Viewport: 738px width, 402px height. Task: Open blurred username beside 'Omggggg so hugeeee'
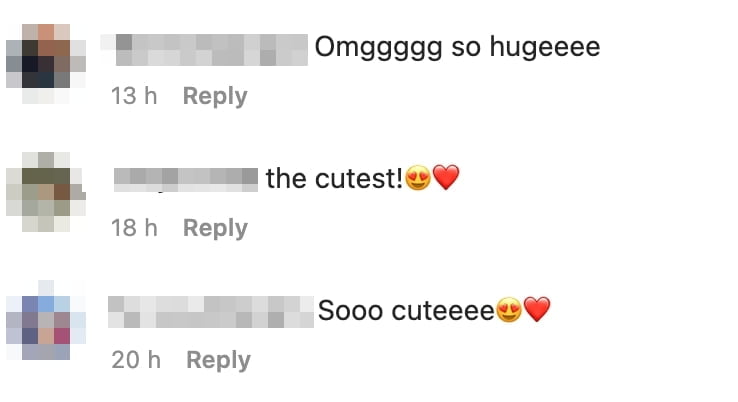pyautogui.click(x=204, y=49)
